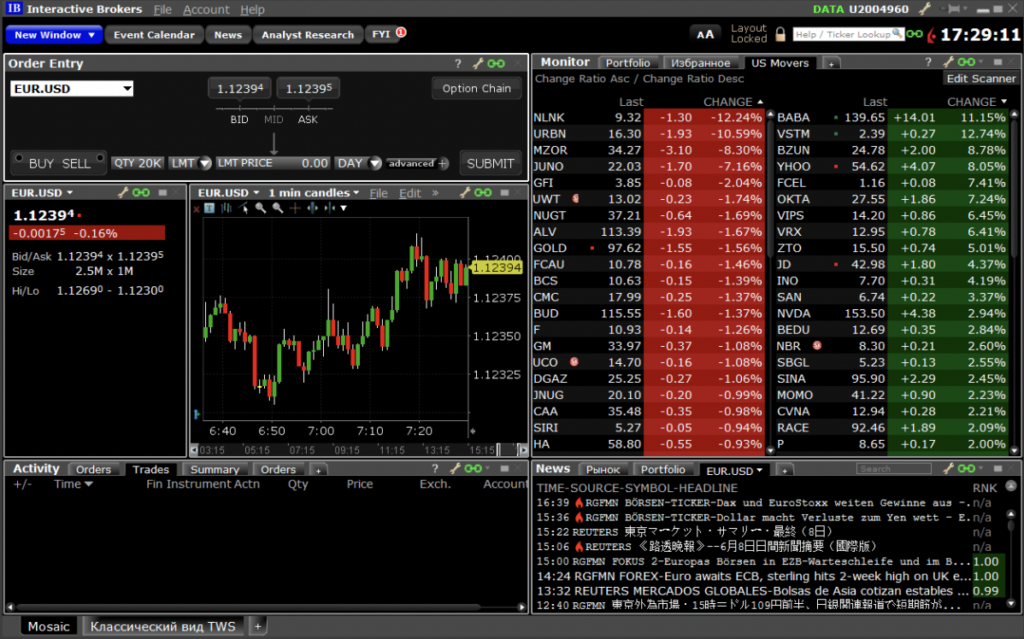Click the red X icon in chart toolbar
The width and height of the screenshot is (1024, 639).
pyautogui.click(x=197, y=208)
